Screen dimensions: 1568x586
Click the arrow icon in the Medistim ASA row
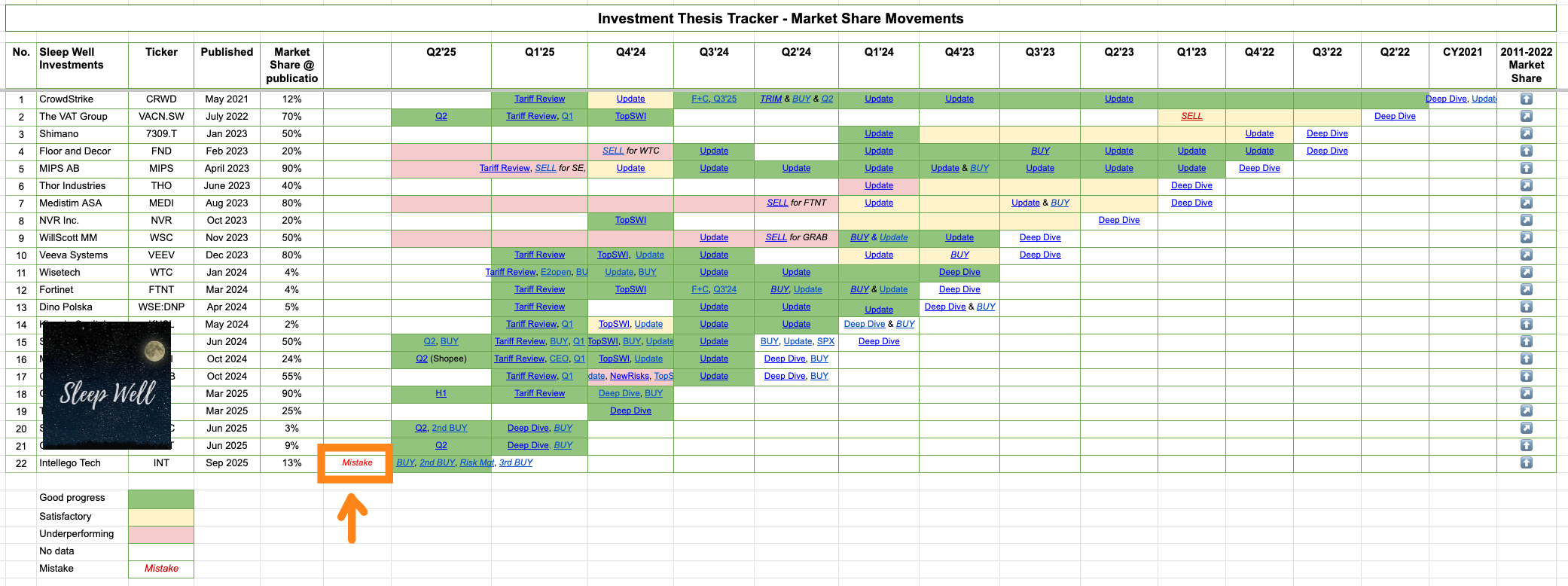tap(1526, 203)
